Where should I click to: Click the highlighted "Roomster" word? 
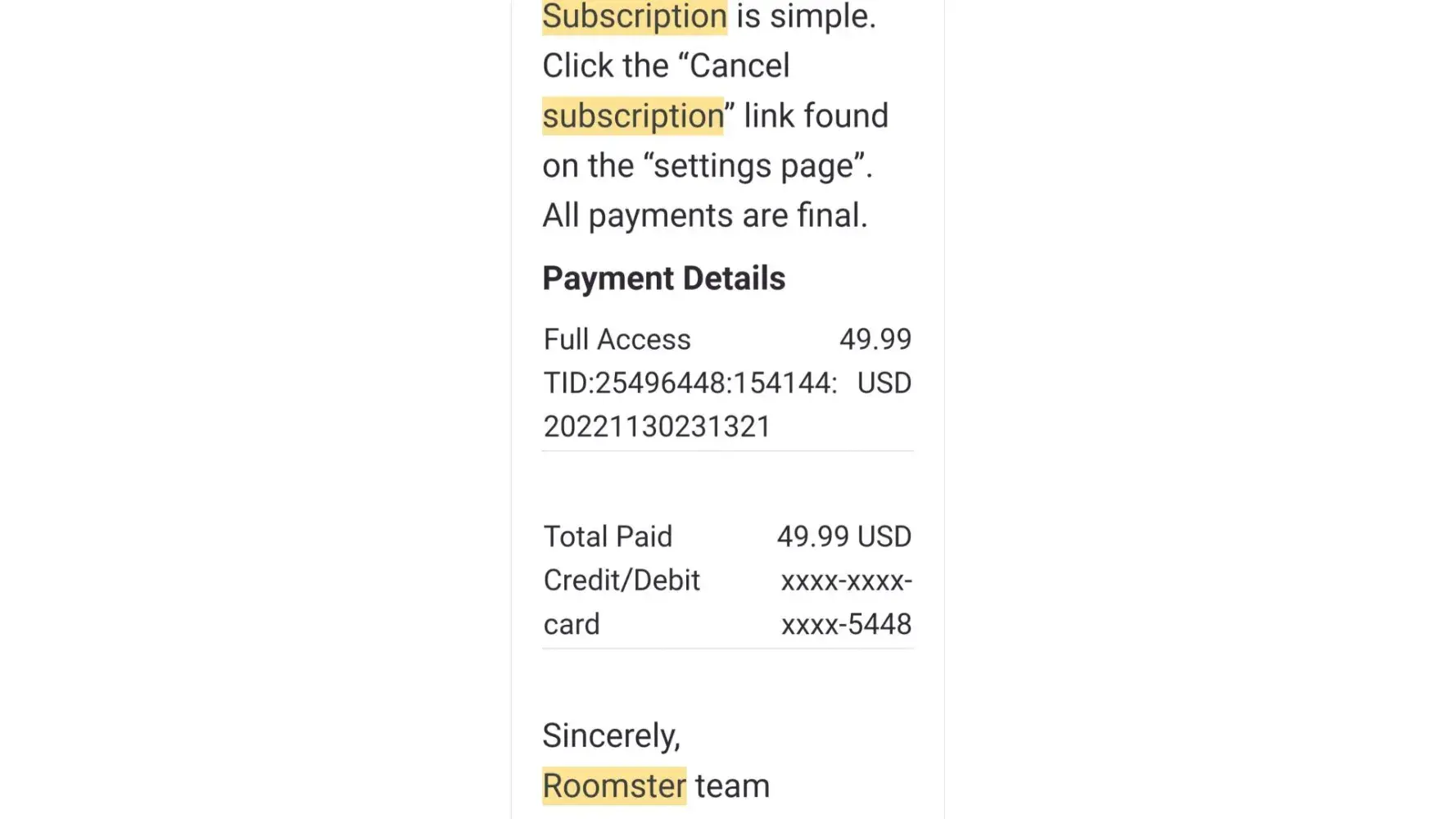point(614,786)
